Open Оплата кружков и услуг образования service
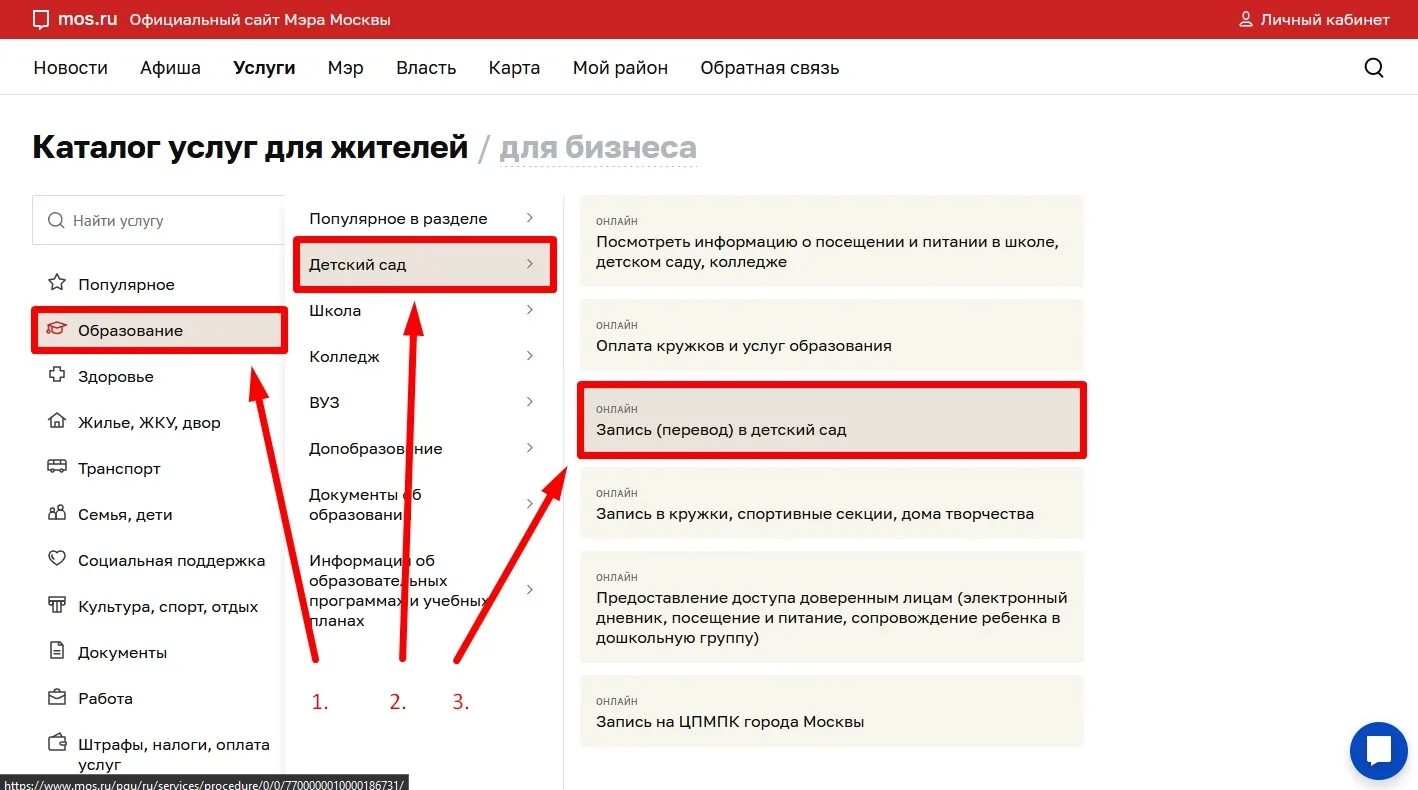 tap(832, 336)
